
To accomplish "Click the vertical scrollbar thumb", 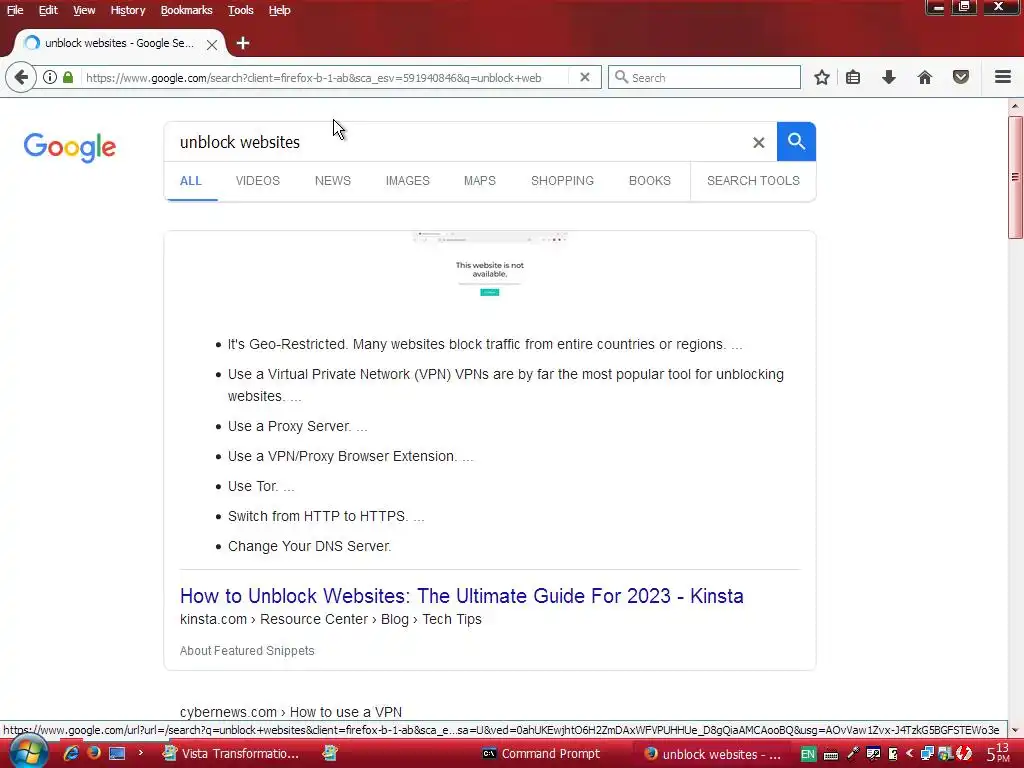I will point(1015,178).
